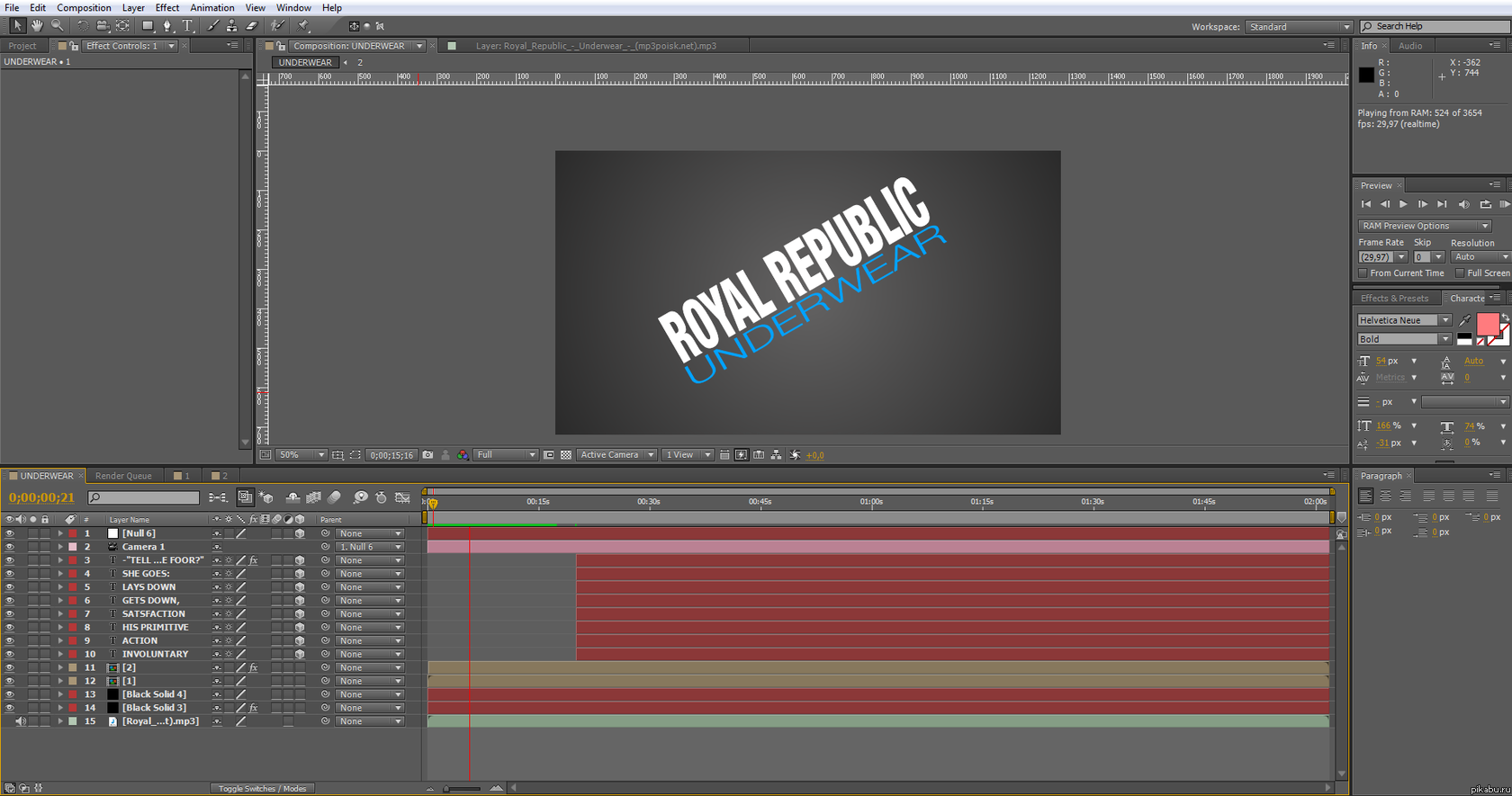Open RAM Preview Options selector
This screenshot has height=796, width=1512.
click(1425, 226)
